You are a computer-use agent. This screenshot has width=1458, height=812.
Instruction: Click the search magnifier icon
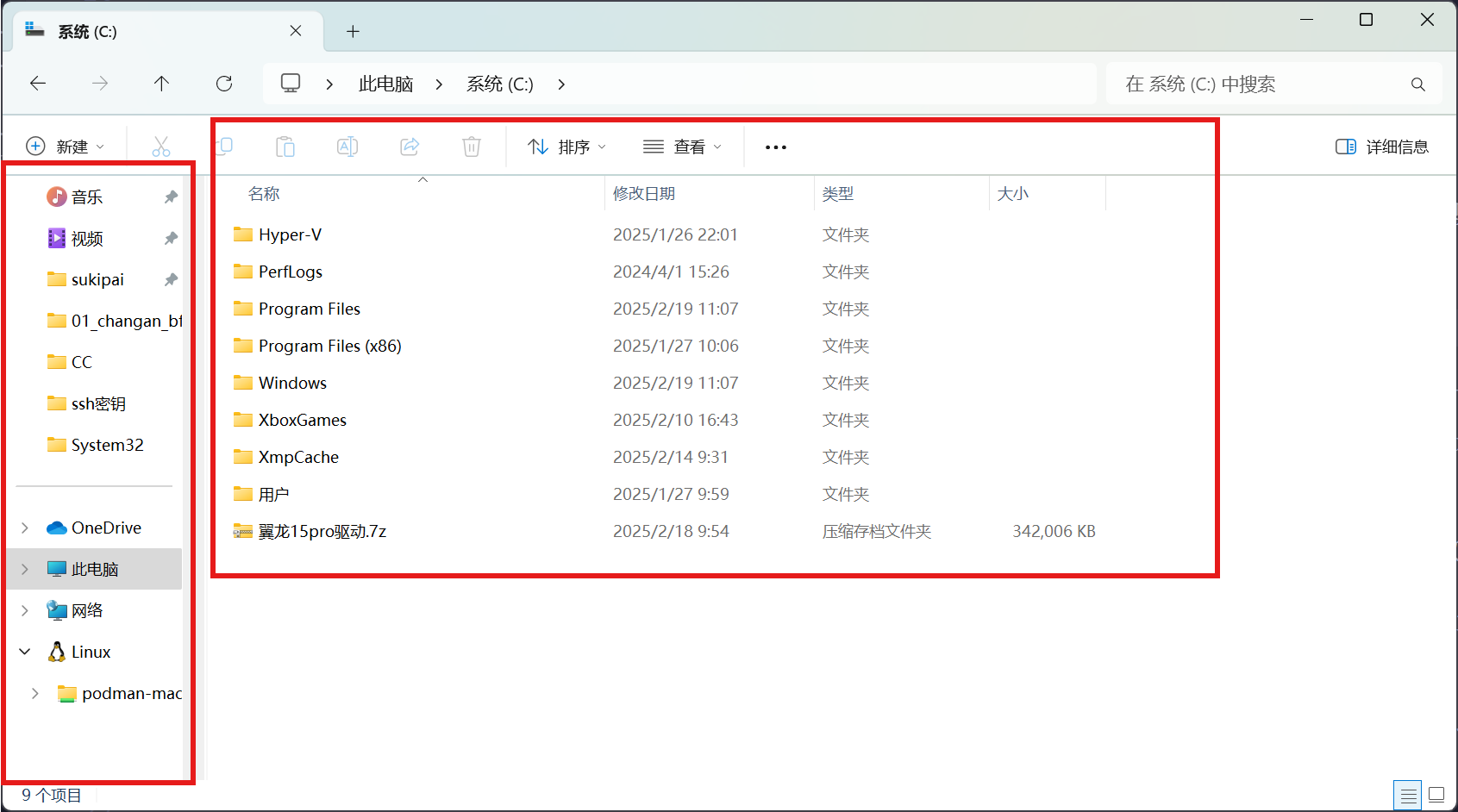(x=1417, y=84)
